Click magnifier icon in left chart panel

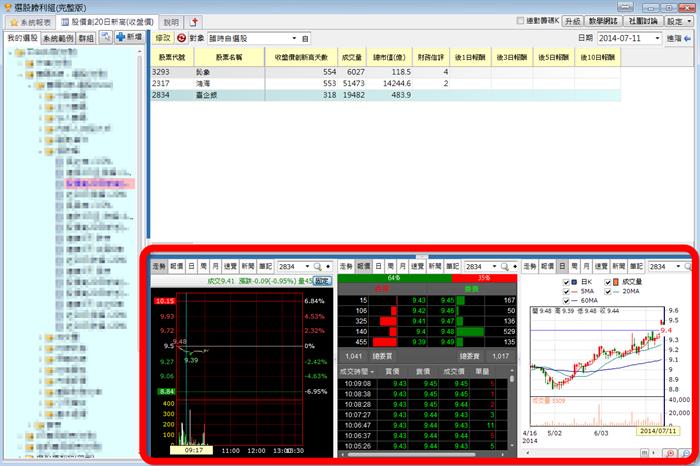tap(316, 267)
